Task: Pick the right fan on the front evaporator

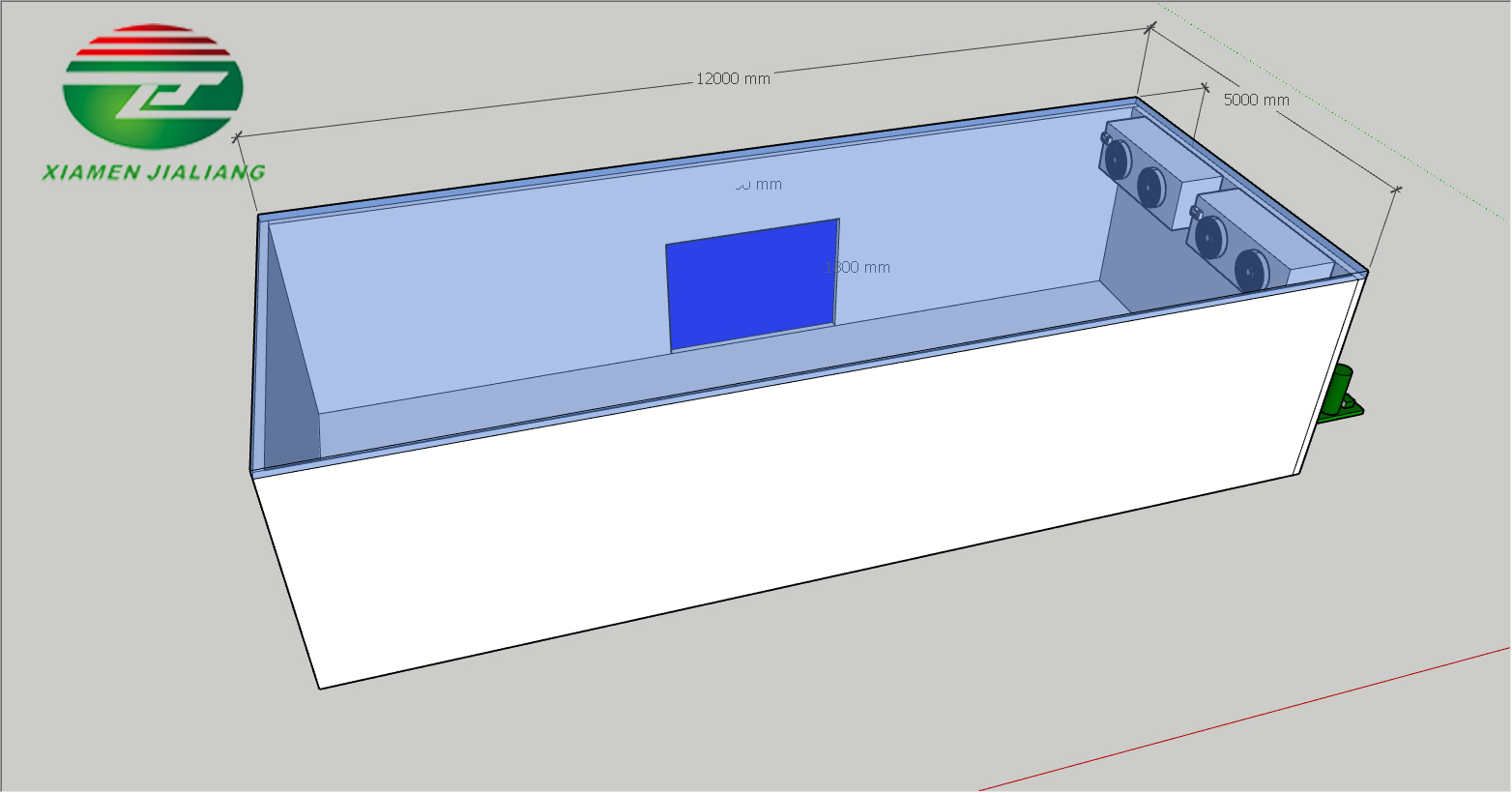Action: (x=1249, y=269)
